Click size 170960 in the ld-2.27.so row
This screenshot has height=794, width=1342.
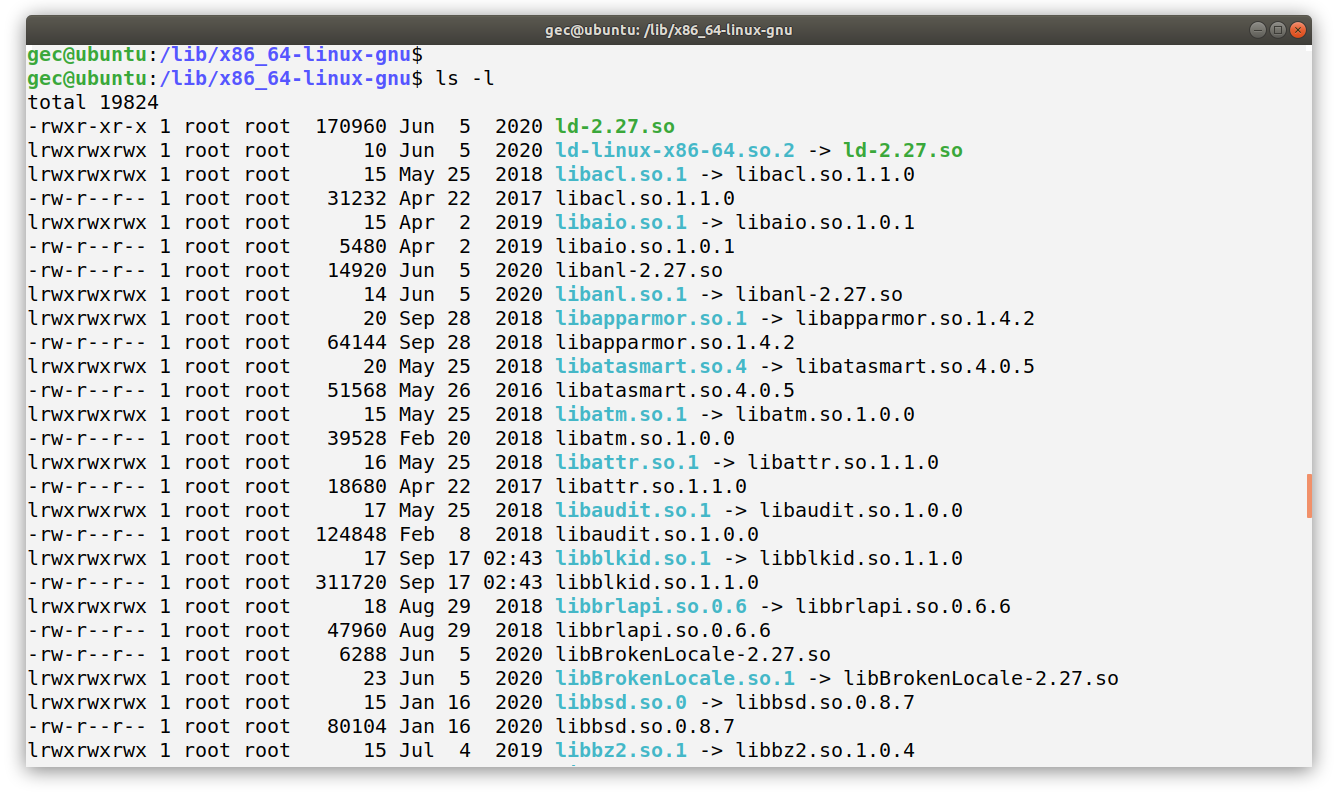click(x=351, y=126)
